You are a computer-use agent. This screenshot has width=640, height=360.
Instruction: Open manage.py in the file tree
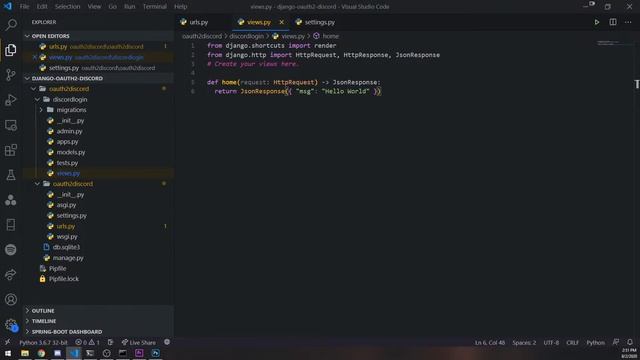coord(68,258)
